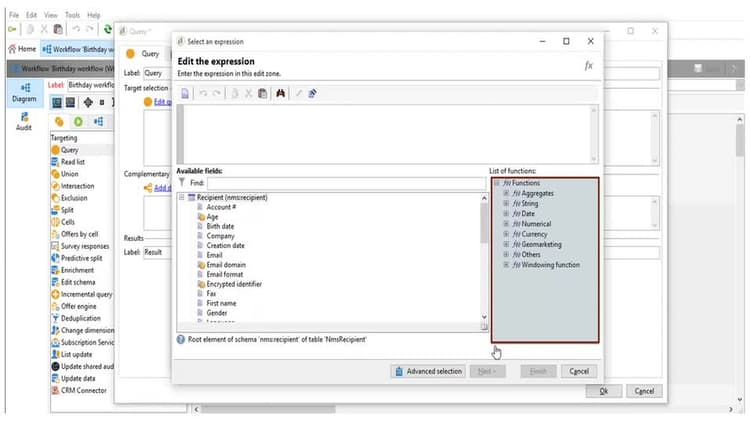Select the Account # field
This screenshot has width=750, height=421.
coord(221,207)
